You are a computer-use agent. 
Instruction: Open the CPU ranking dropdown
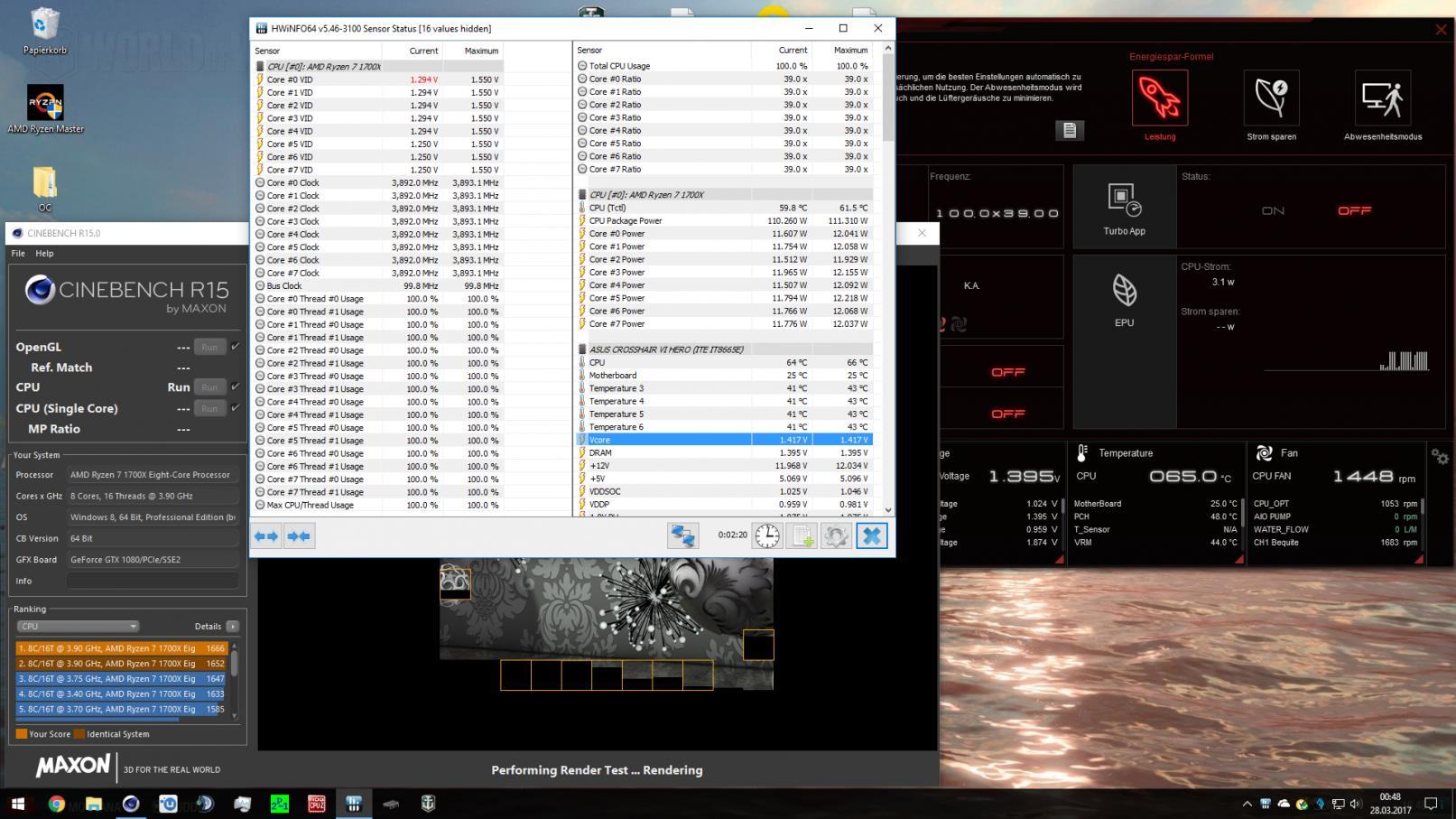point(79,626)
